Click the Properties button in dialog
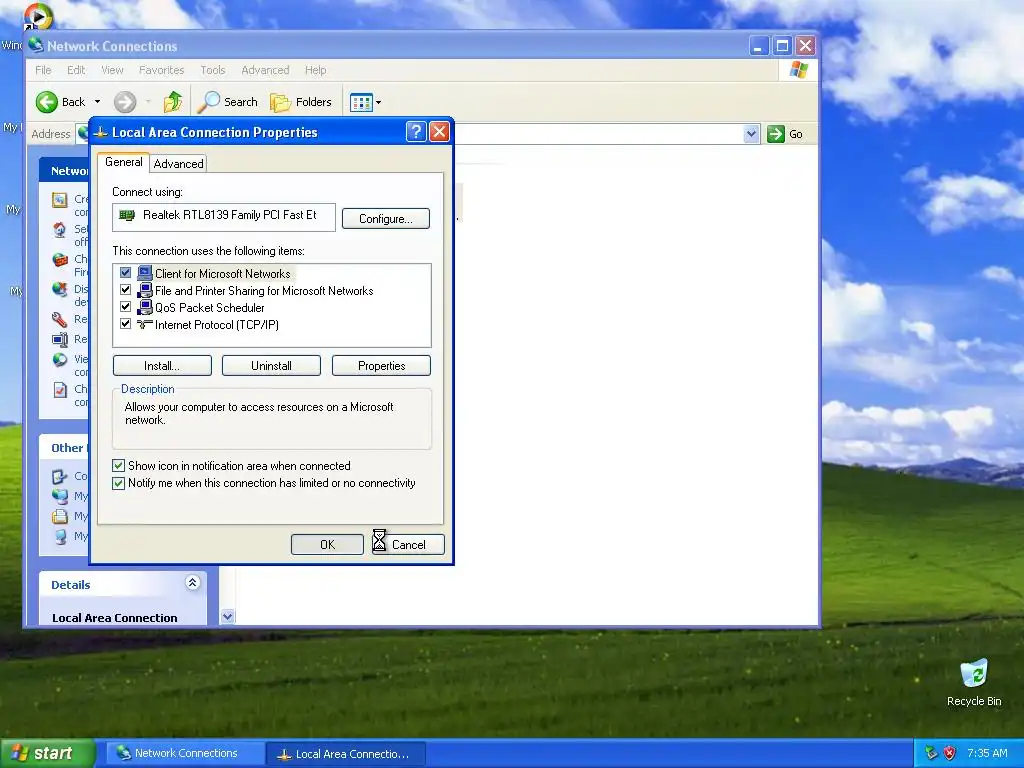Image resolution: width=1024 pixels, height=768 pixels. [381, 366]
